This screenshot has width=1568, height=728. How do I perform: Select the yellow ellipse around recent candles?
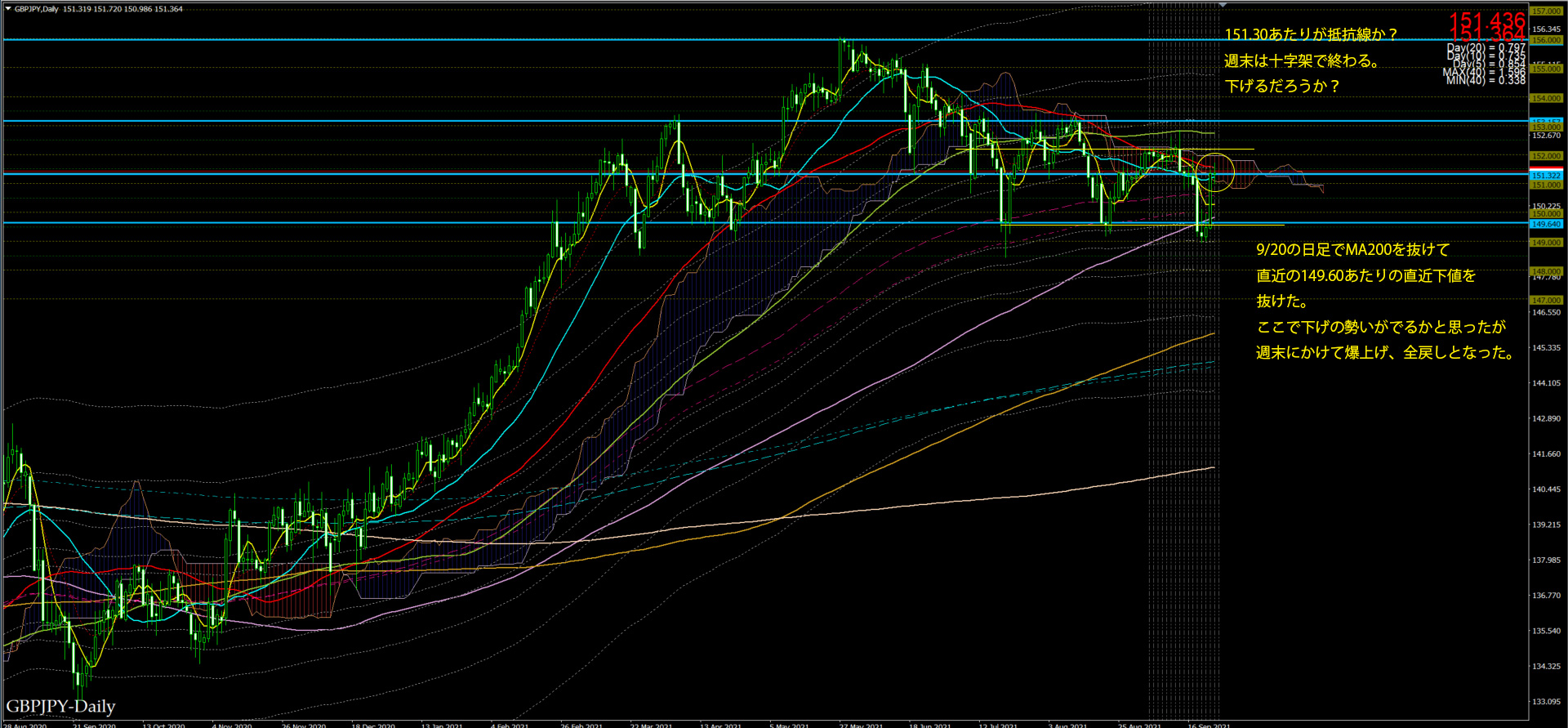[1215, 172]
